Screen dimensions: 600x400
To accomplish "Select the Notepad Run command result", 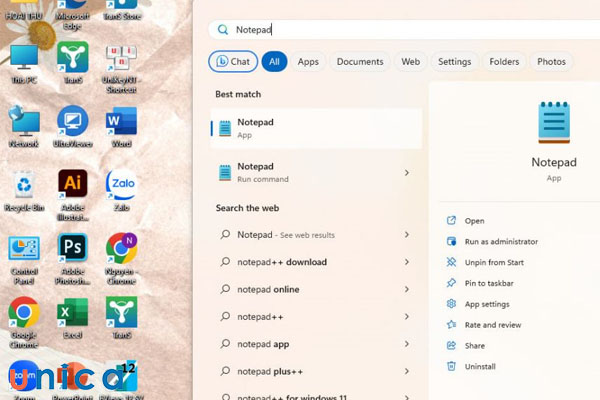I will point(316,173).
